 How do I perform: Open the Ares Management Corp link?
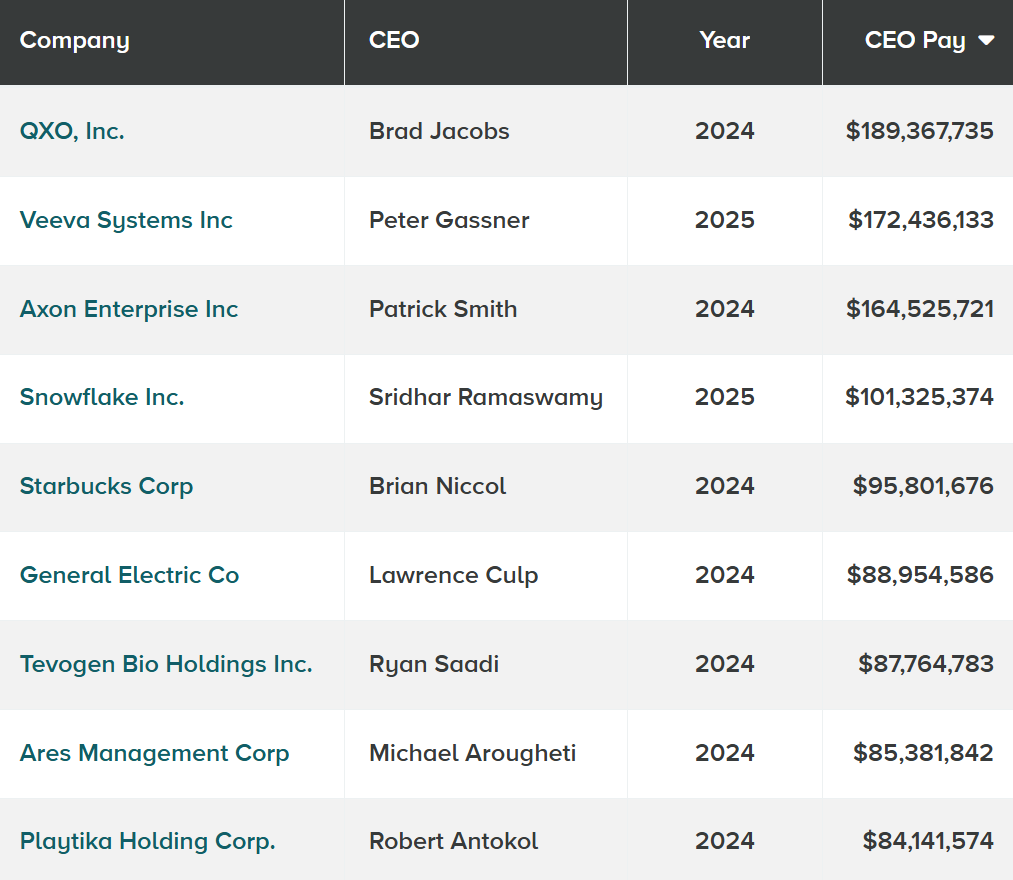[x=154, y=753]
